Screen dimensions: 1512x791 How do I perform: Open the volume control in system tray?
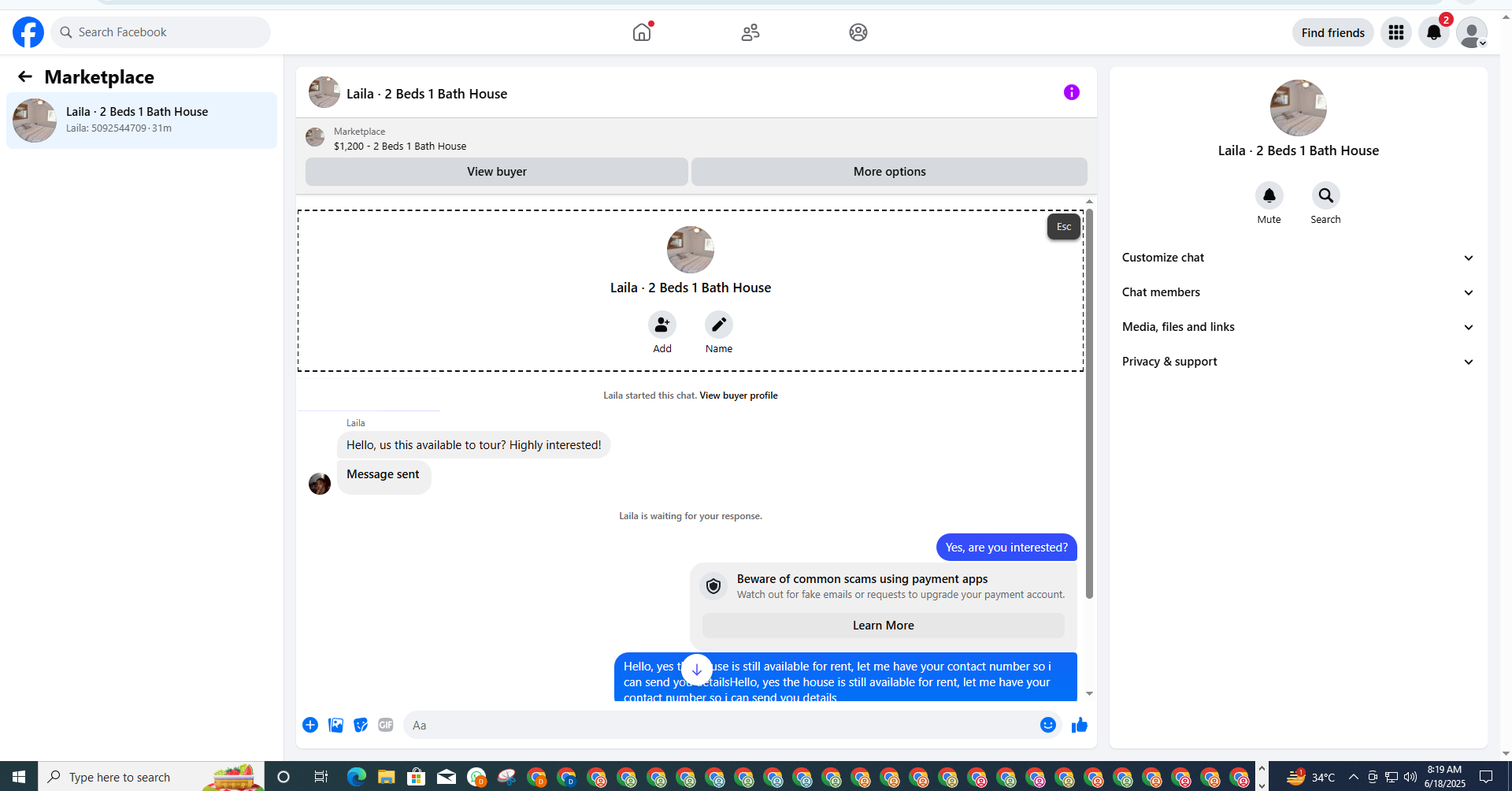click(1410, 777)
